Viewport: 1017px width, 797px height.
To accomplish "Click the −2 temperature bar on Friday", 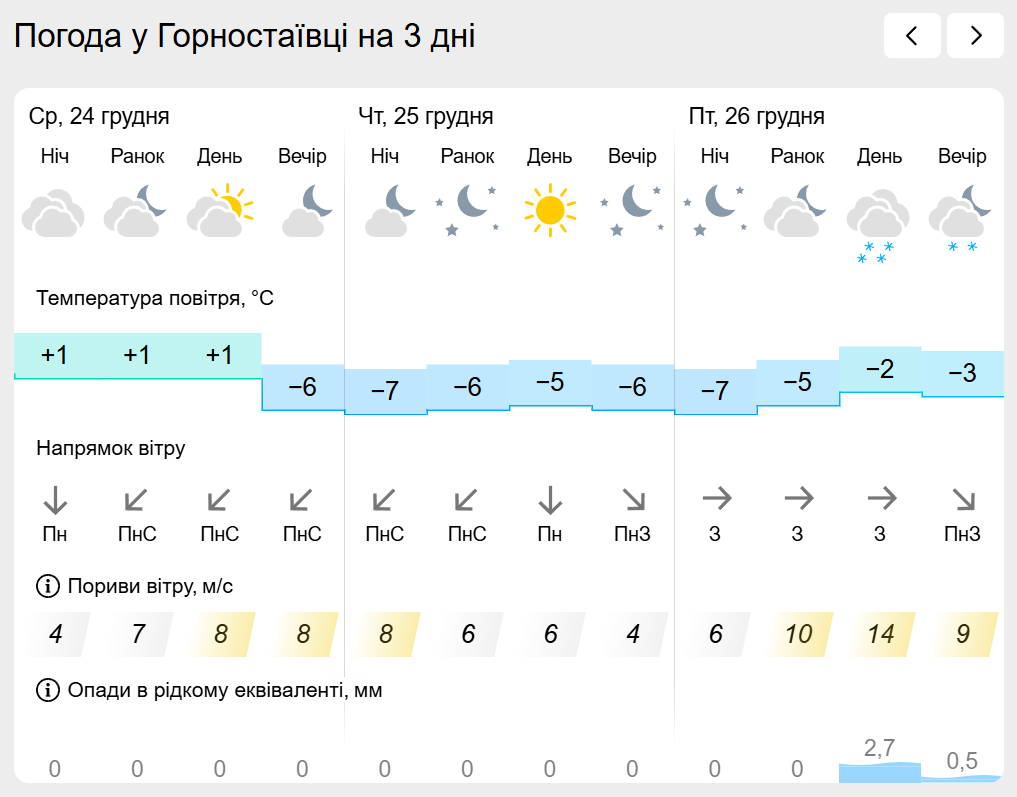I will click(880, 370).
